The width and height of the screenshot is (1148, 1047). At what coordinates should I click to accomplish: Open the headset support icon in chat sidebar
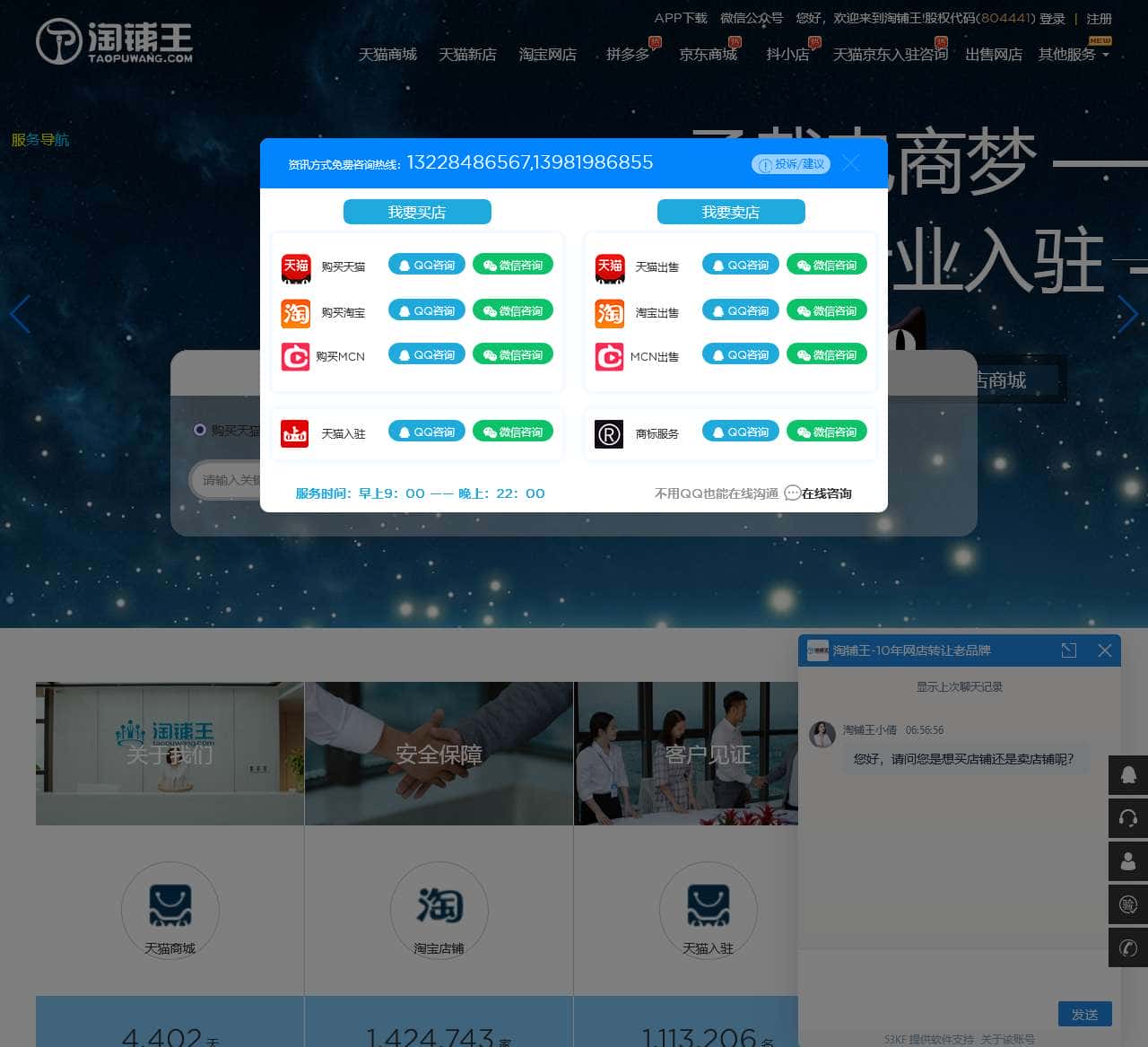tap(1128, 818)
